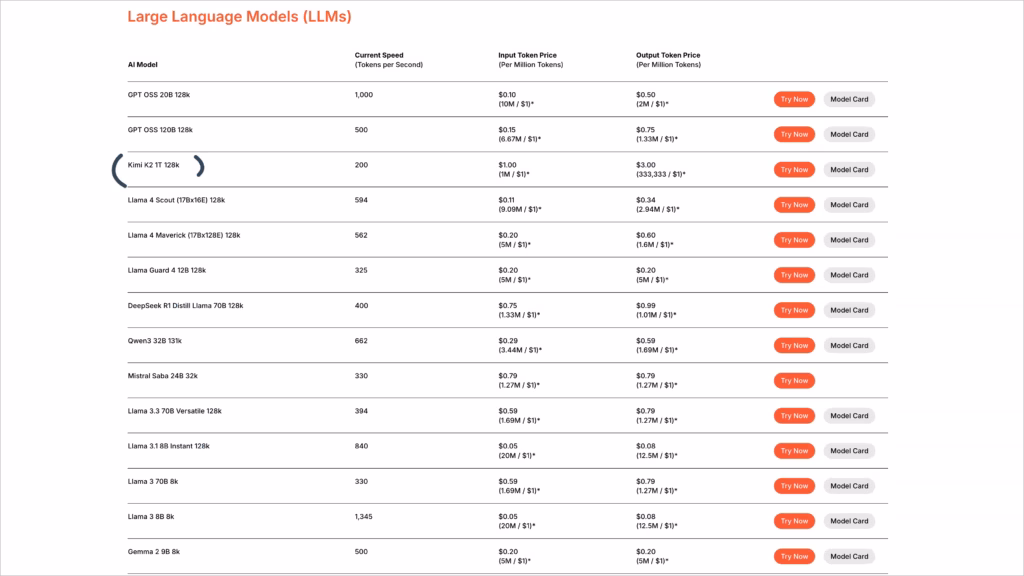
Task: Show the Model Card for Llama 4 Maverick
Action: click(849, 240)
